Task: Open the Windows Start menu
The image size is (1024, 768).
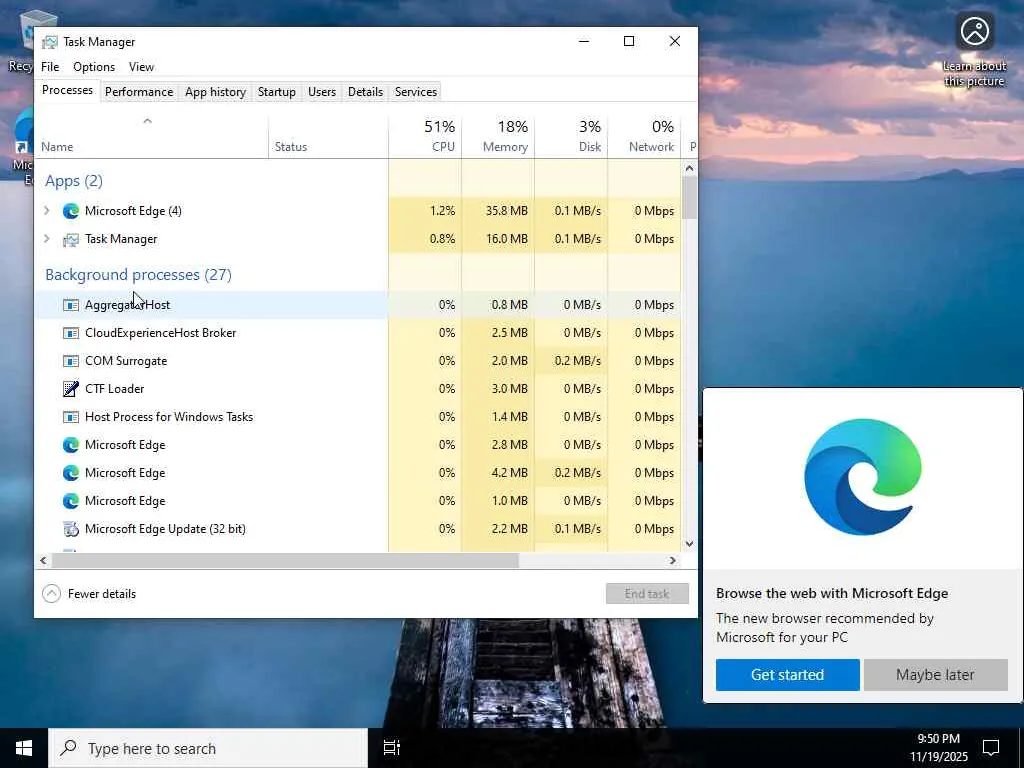Action: coord(24,748)
